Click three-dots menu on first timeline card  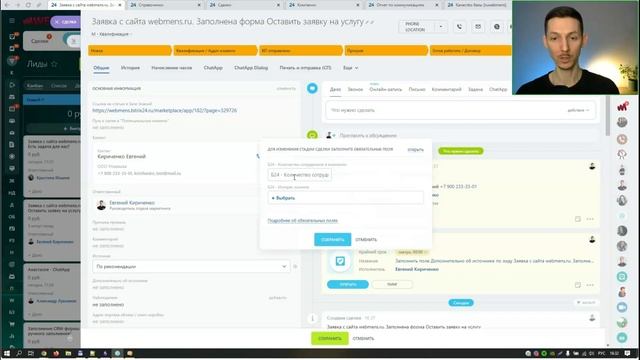(x=590, y=219)
